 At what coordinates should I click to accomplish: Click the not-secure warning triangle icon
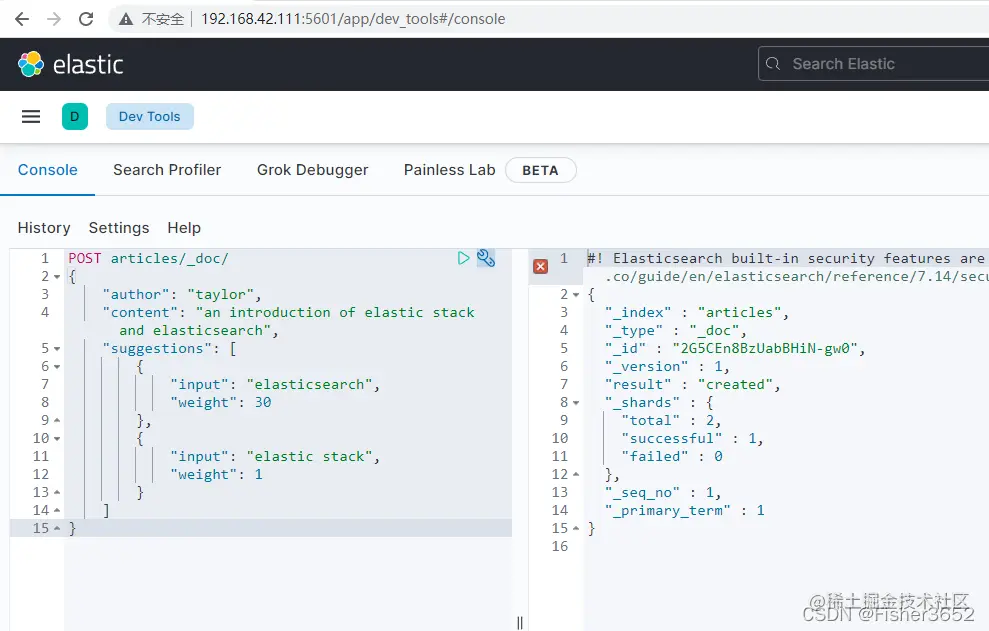coord(126,19)
